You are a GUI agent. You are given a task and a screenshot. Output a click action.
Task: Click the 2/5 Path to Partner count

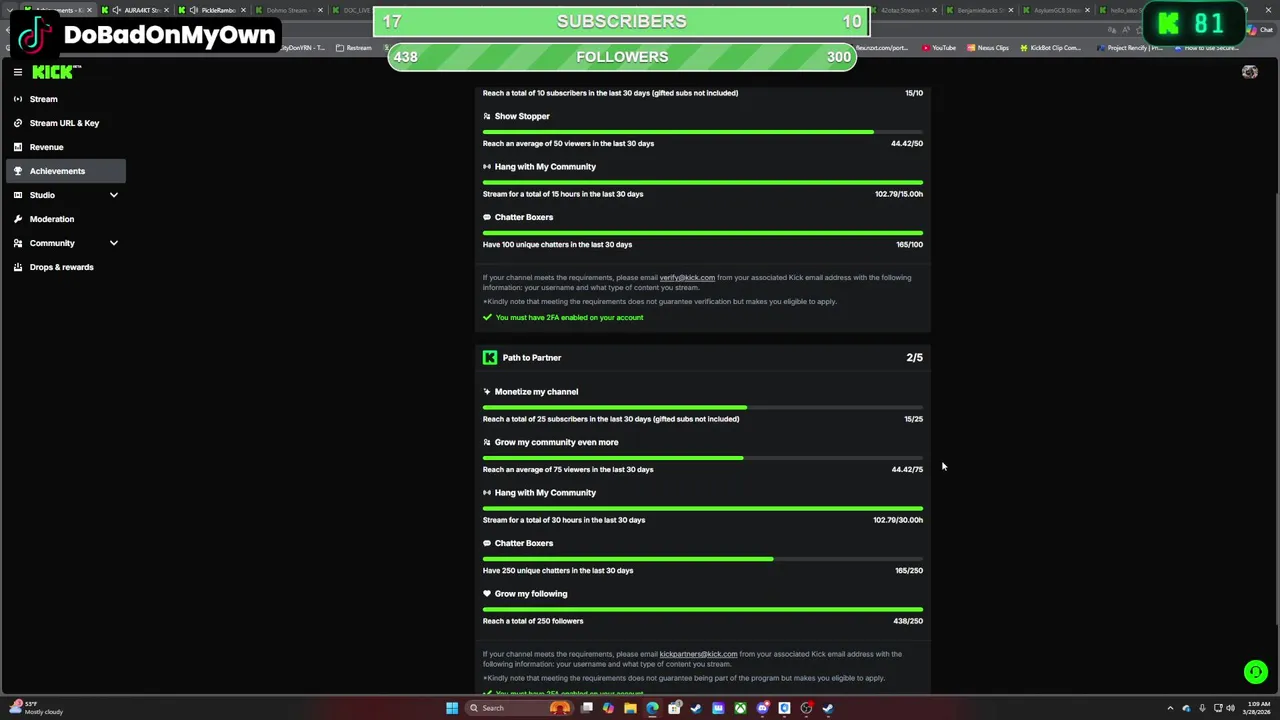(914, 357)
